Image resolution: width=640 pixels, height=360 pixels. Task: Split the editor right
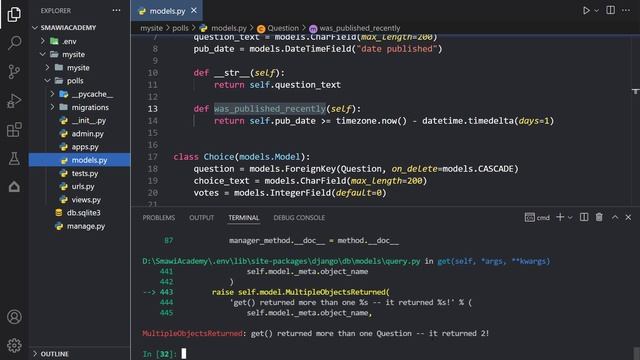coord(611,10)
